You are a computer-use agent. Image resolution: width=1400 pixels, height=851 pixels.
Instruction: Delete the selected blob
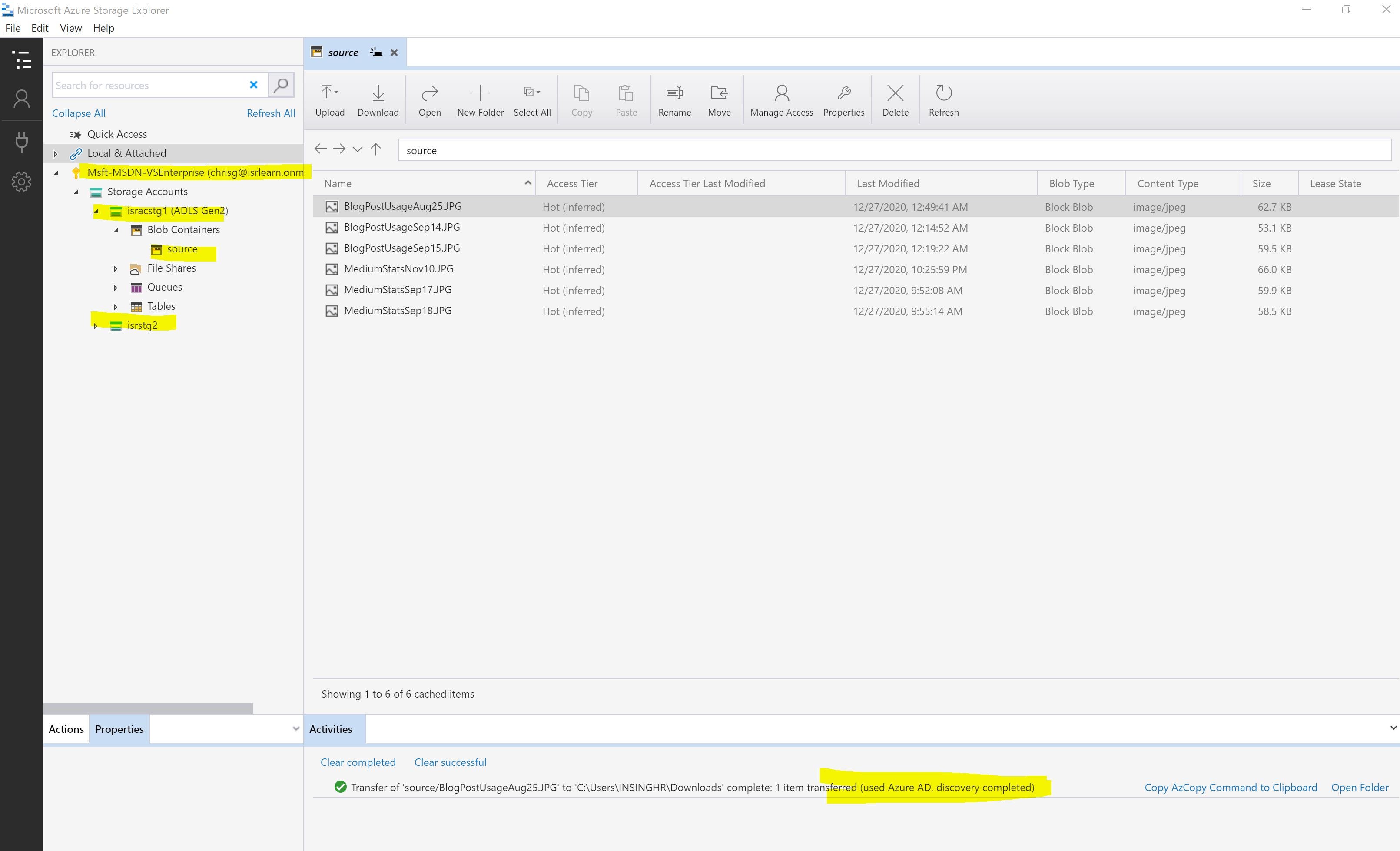[x=896, y=100]
